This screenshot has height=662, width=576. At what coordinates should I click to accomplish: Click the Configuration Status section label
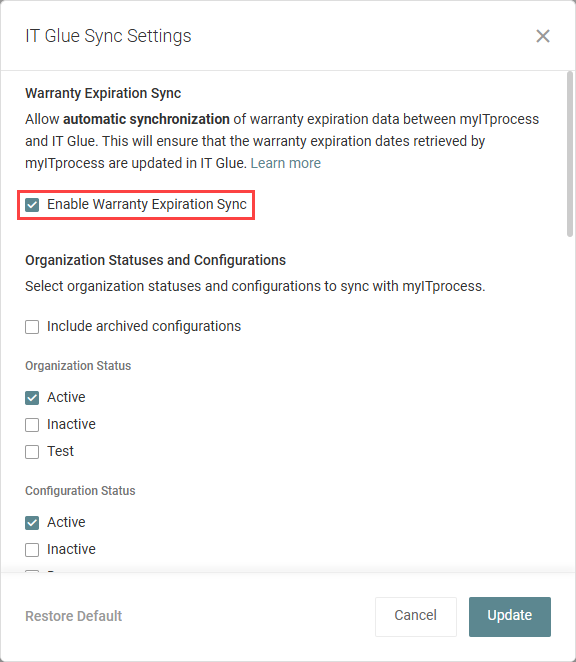tap(80, 491)
